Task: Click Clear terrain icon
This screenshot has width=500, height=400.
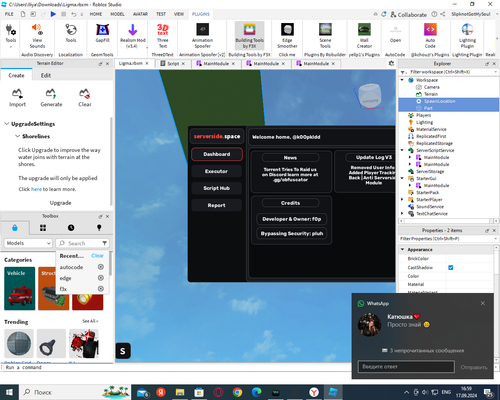Action: point(85,98)
